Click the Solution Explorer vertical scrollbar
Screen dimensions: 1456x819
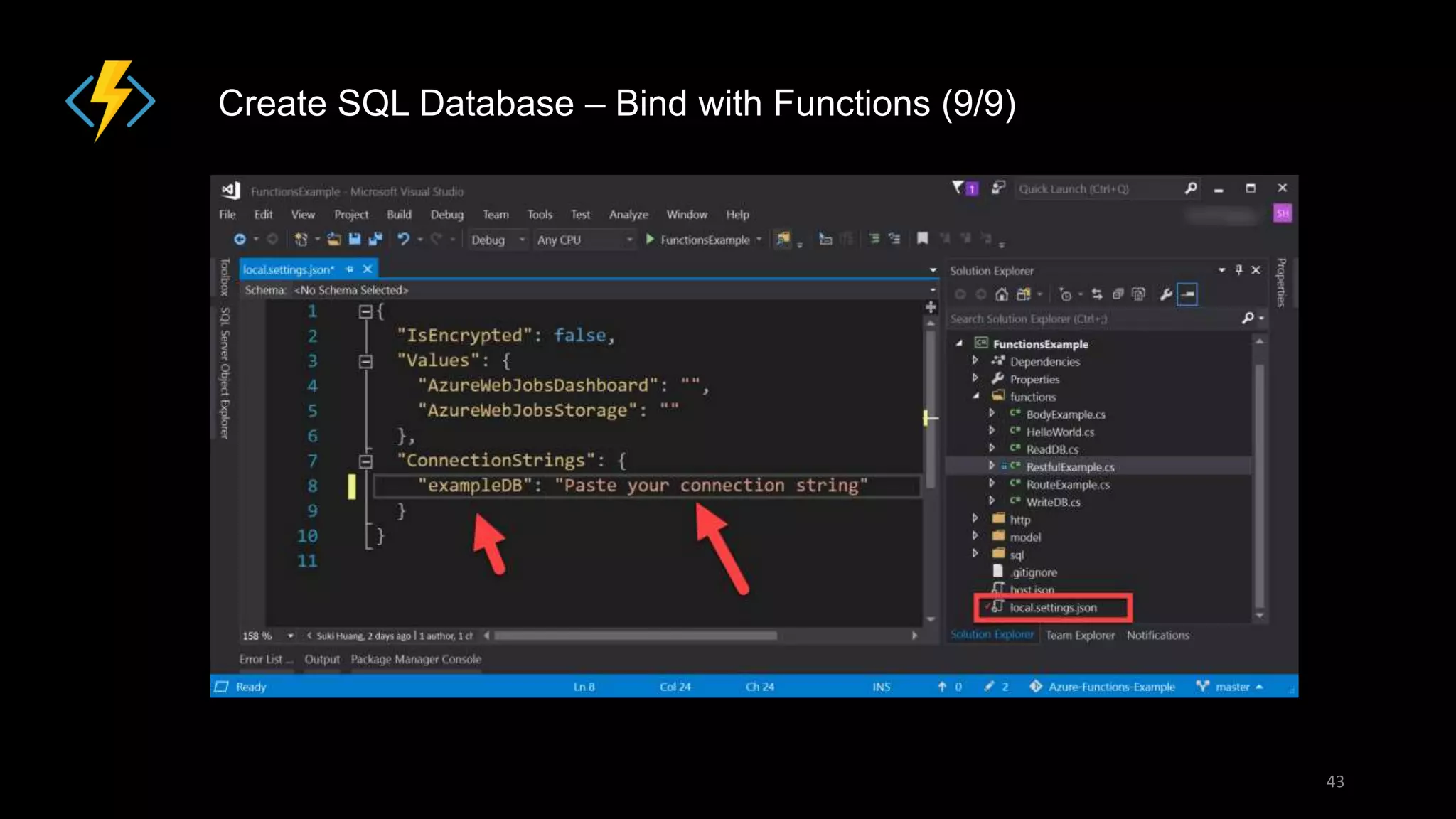pos(1260,486)
